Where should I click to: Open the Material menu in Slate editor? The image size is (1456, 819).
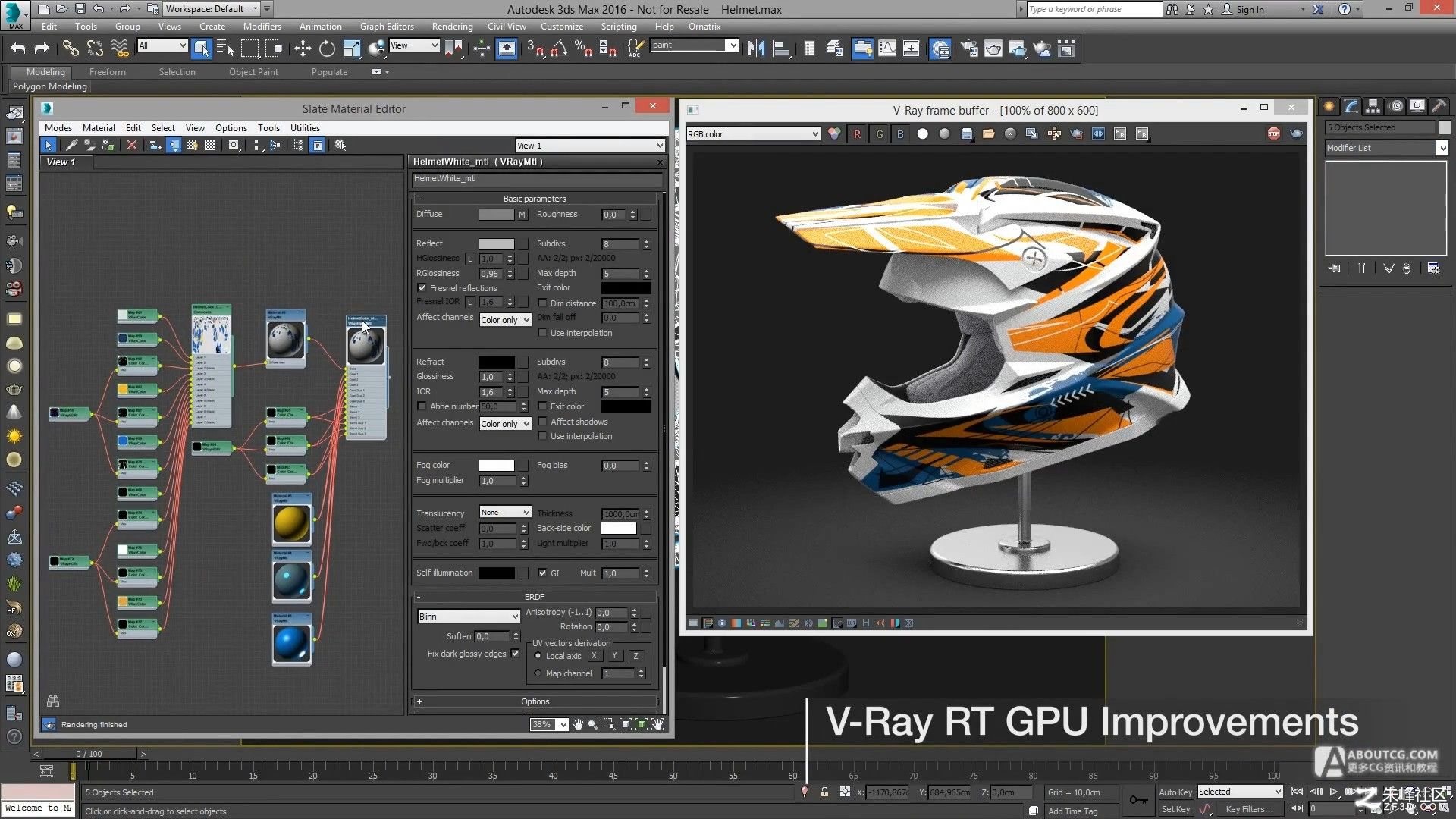[x=99, y=128]
